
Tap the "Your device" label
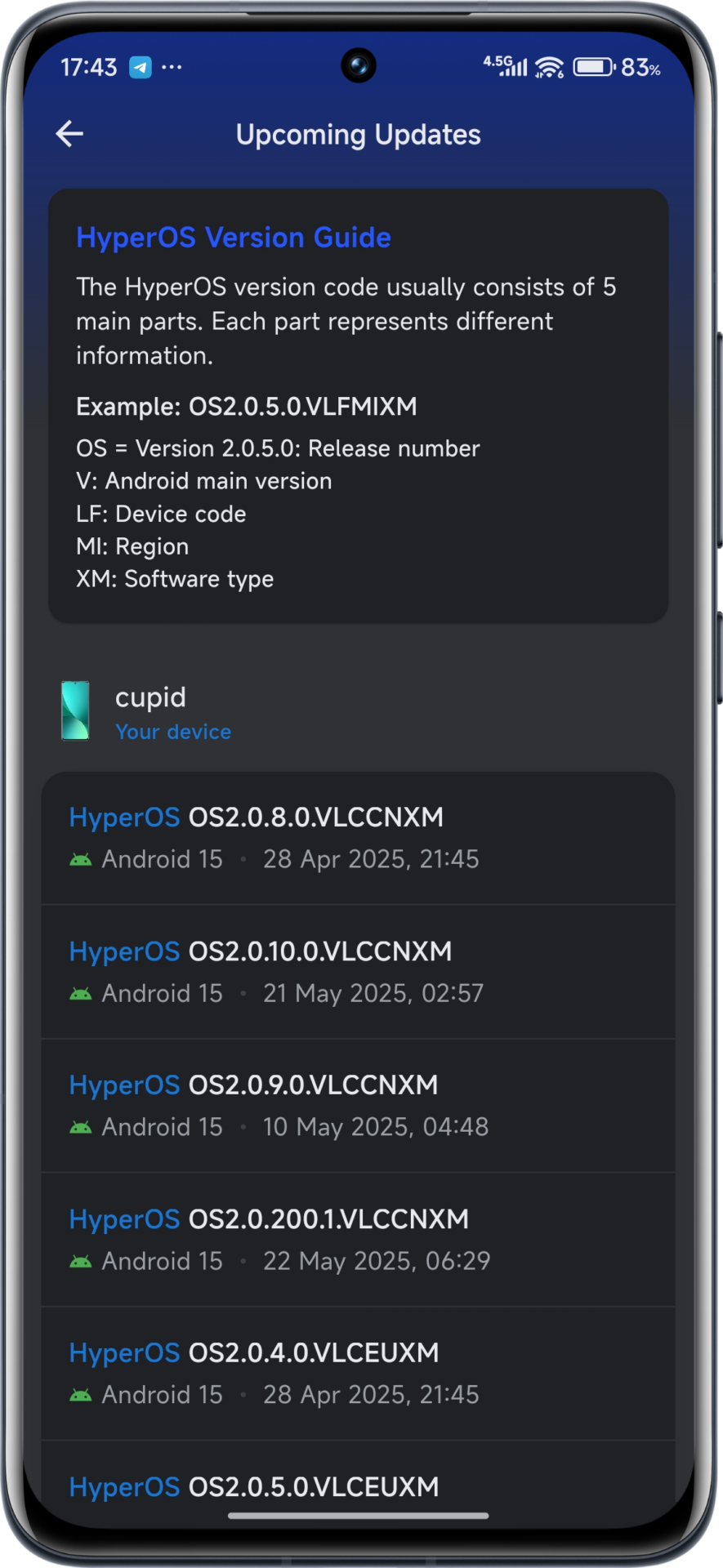[x=173, y=732]
